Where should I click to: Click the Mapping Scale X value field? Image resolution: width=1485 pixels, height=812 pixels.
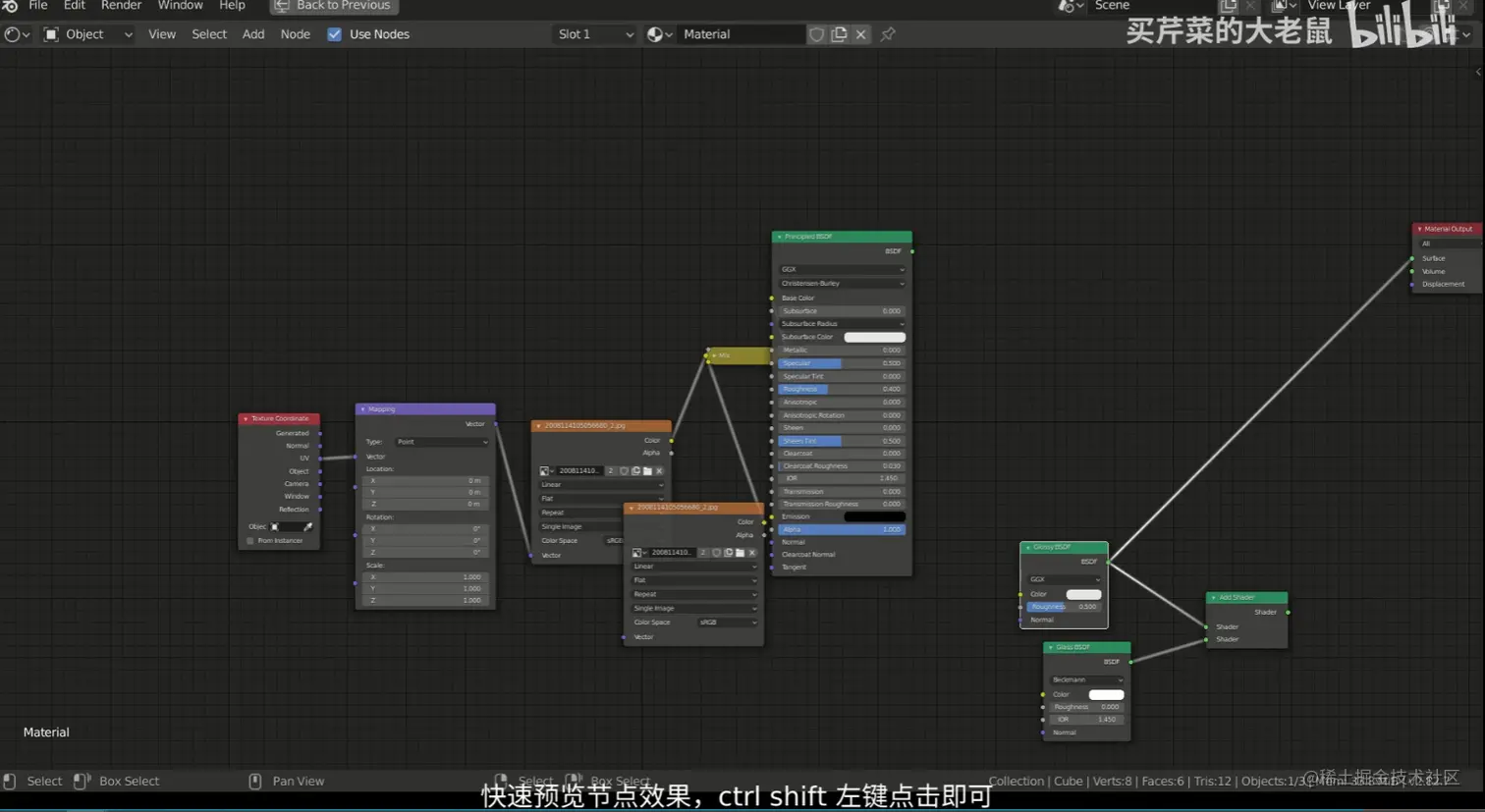[x=426, y=577]
